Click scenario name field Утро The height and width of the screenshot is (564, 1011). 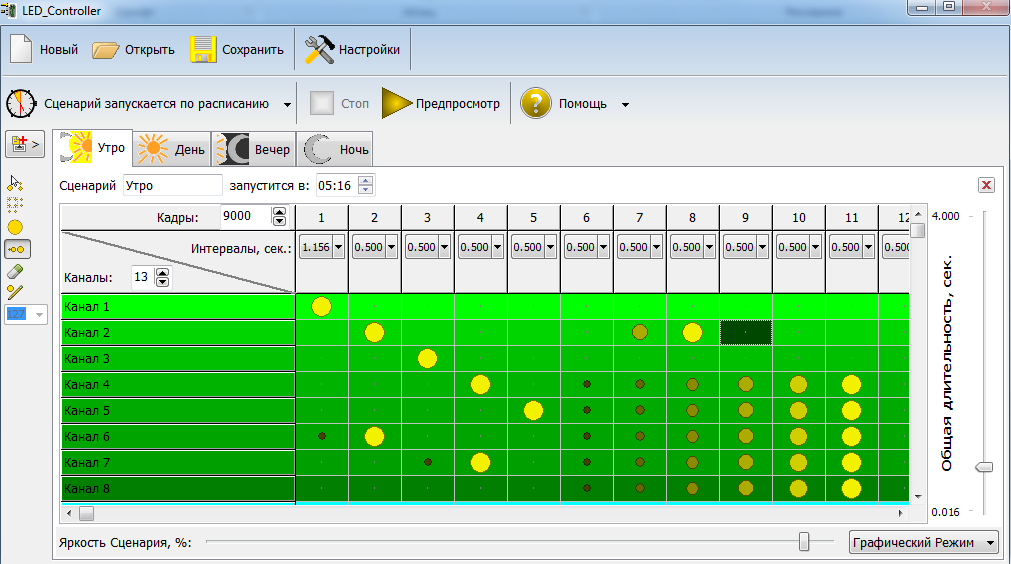(172, 186)
